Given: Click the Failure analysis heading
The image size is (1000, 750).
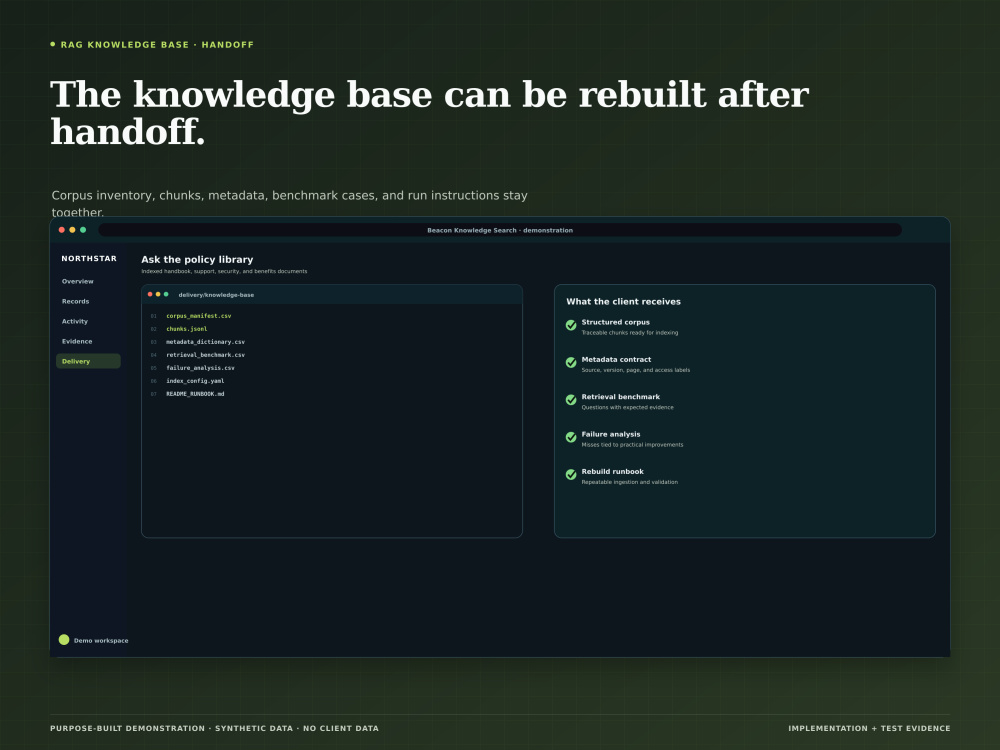Looking at the screenshot, I should click(610, 434).
